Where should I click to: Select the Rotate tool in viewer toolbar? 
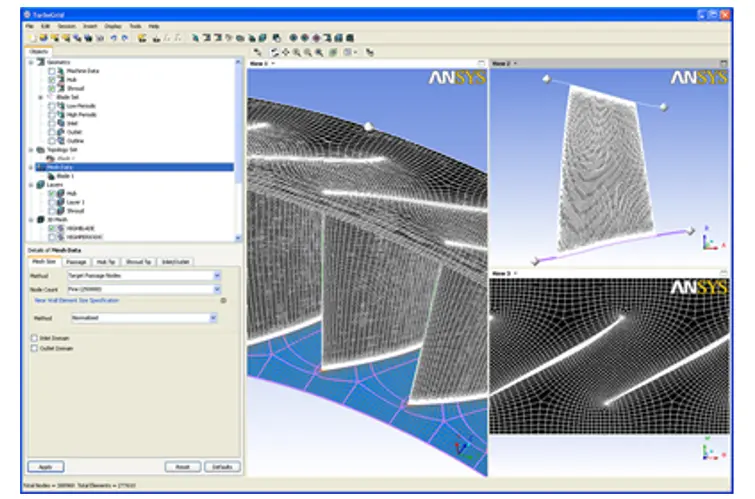[275, 50]
